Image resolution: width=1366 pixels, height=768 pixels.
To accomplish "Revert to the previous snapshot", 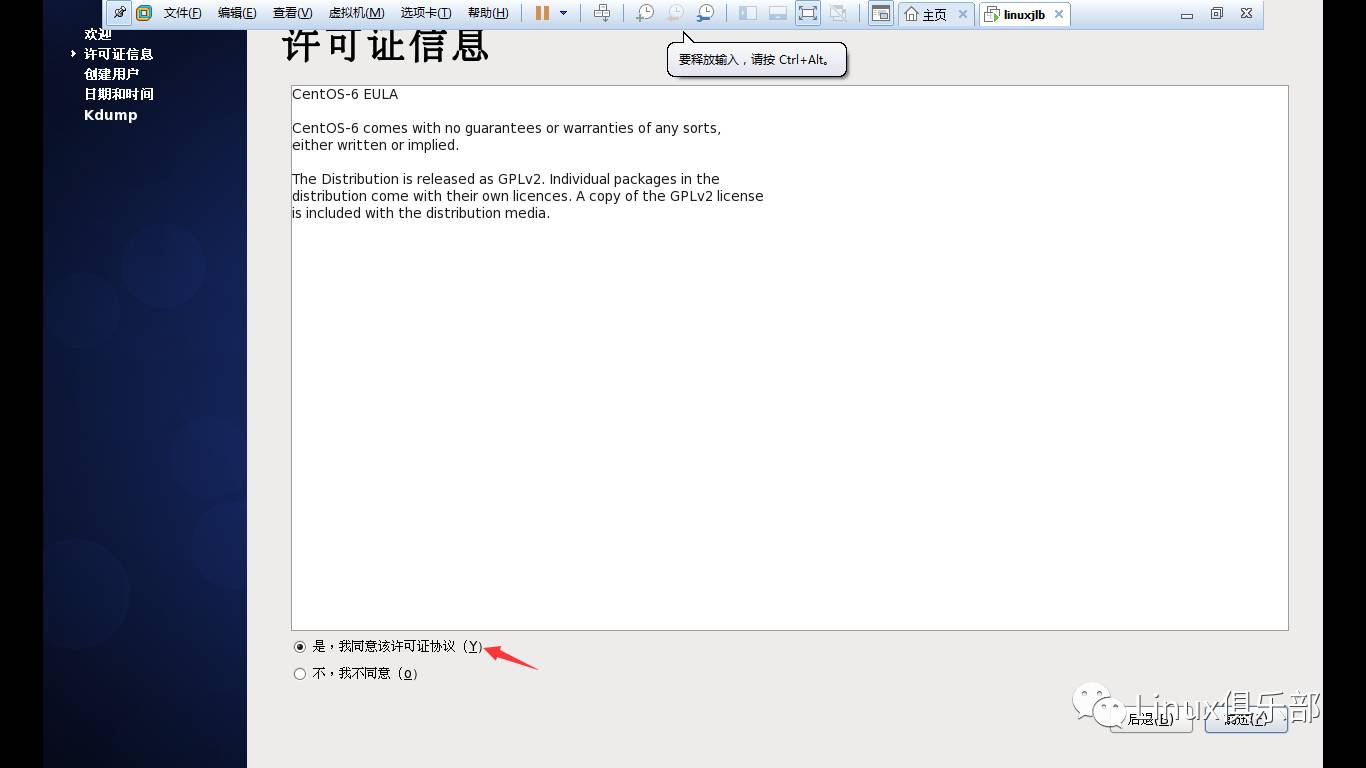I will coord(675,13).
